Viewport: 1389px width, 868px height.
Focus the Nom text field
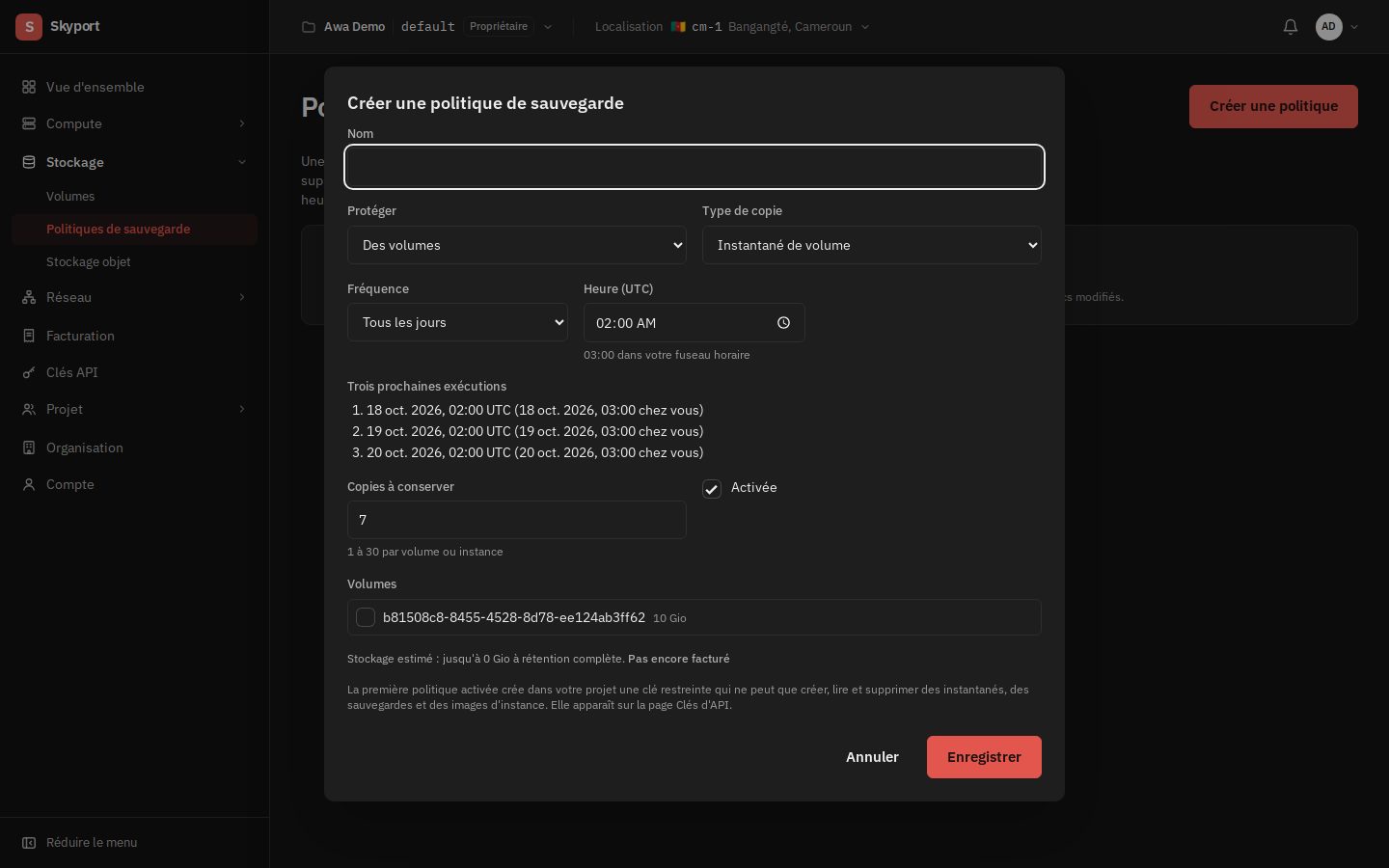pyautogui.click(x=694, y=167)
